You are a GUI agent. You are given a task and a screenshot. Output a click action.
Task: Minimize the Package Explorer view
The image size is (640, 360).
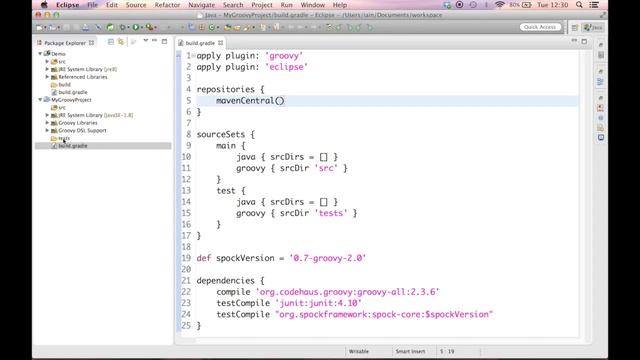(x=155, y=41)
